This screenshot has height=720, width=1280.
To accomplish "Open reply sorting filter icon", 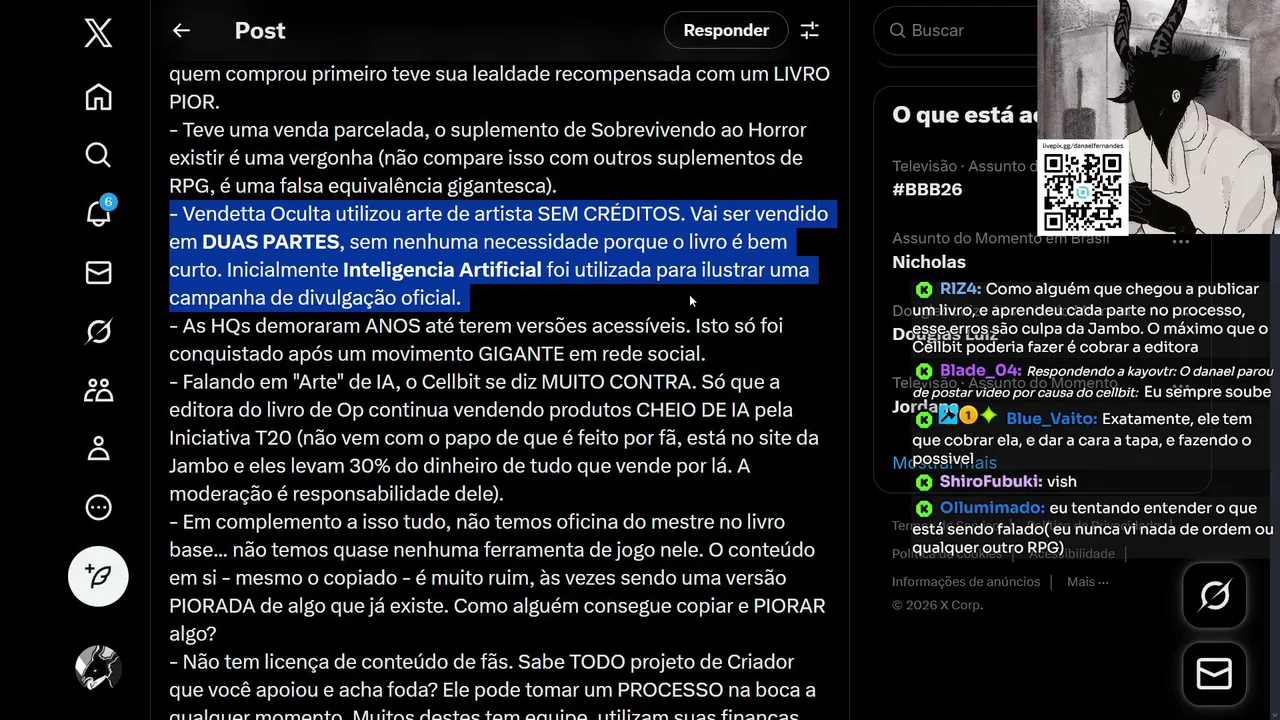I will coord(810,31).
